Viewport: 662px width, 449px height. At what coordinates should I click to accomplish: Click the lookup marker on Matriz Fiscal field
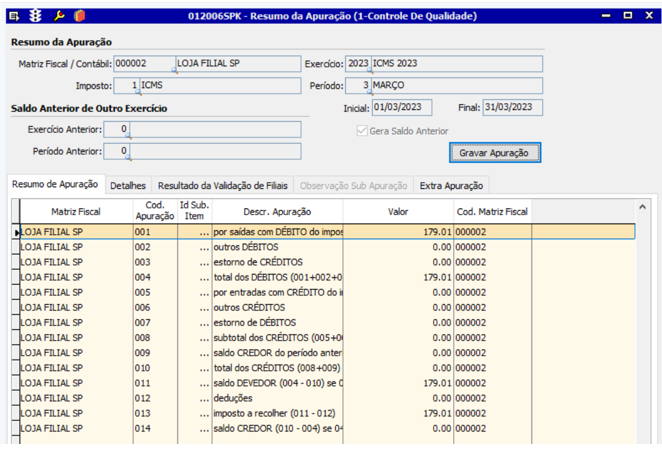176,71
